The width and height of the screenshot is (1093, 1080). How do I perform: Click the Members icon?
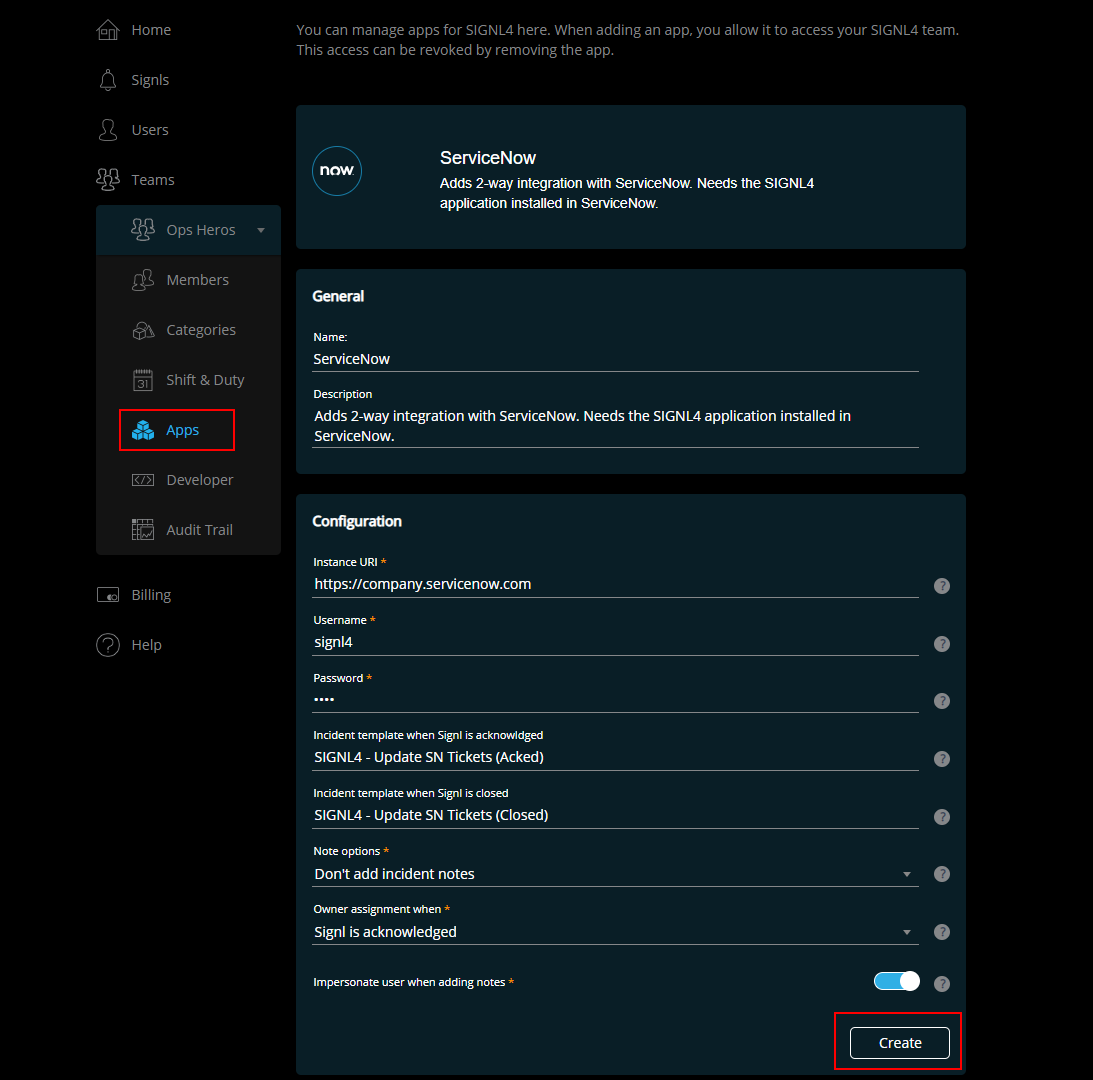pyautogui.click(x=143, y=280)
